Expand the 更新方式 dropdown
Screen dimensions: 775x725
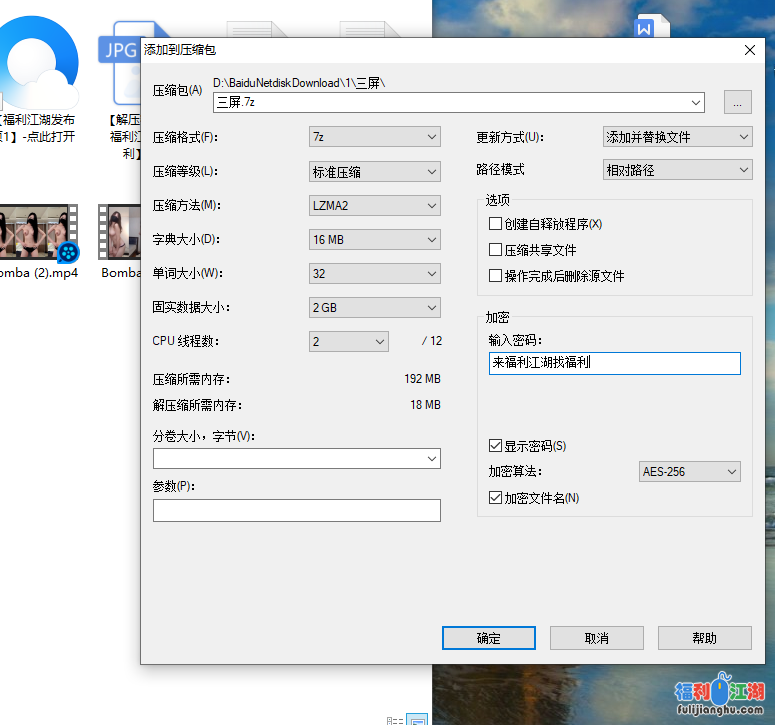click(x=677, y=137)
